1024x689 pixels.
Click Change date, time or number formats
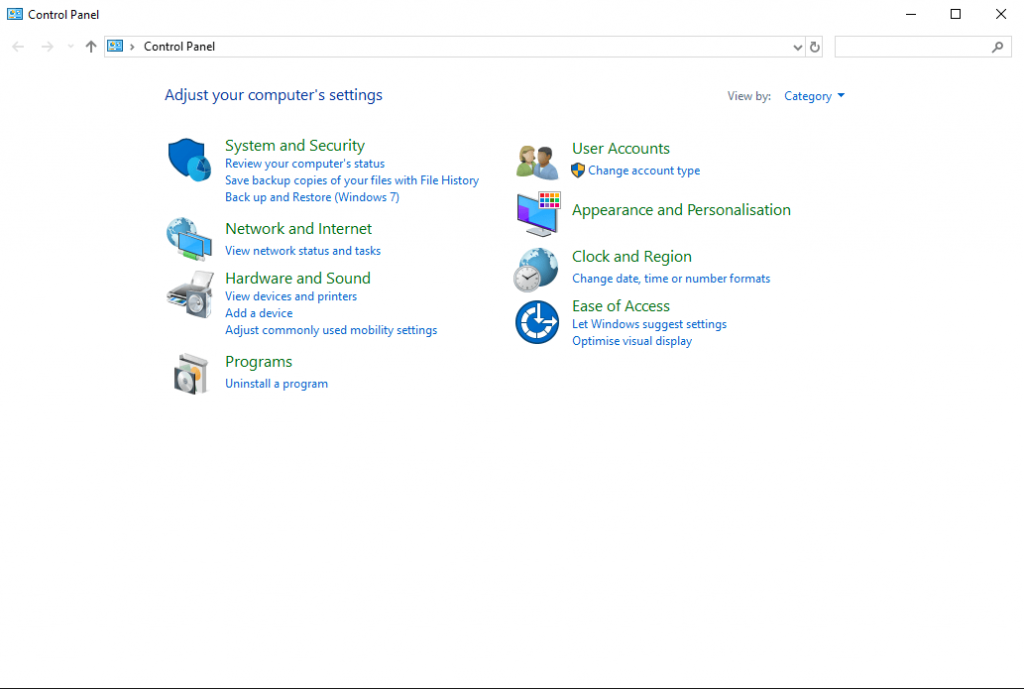pyautogui.click(x=671, y=279)
